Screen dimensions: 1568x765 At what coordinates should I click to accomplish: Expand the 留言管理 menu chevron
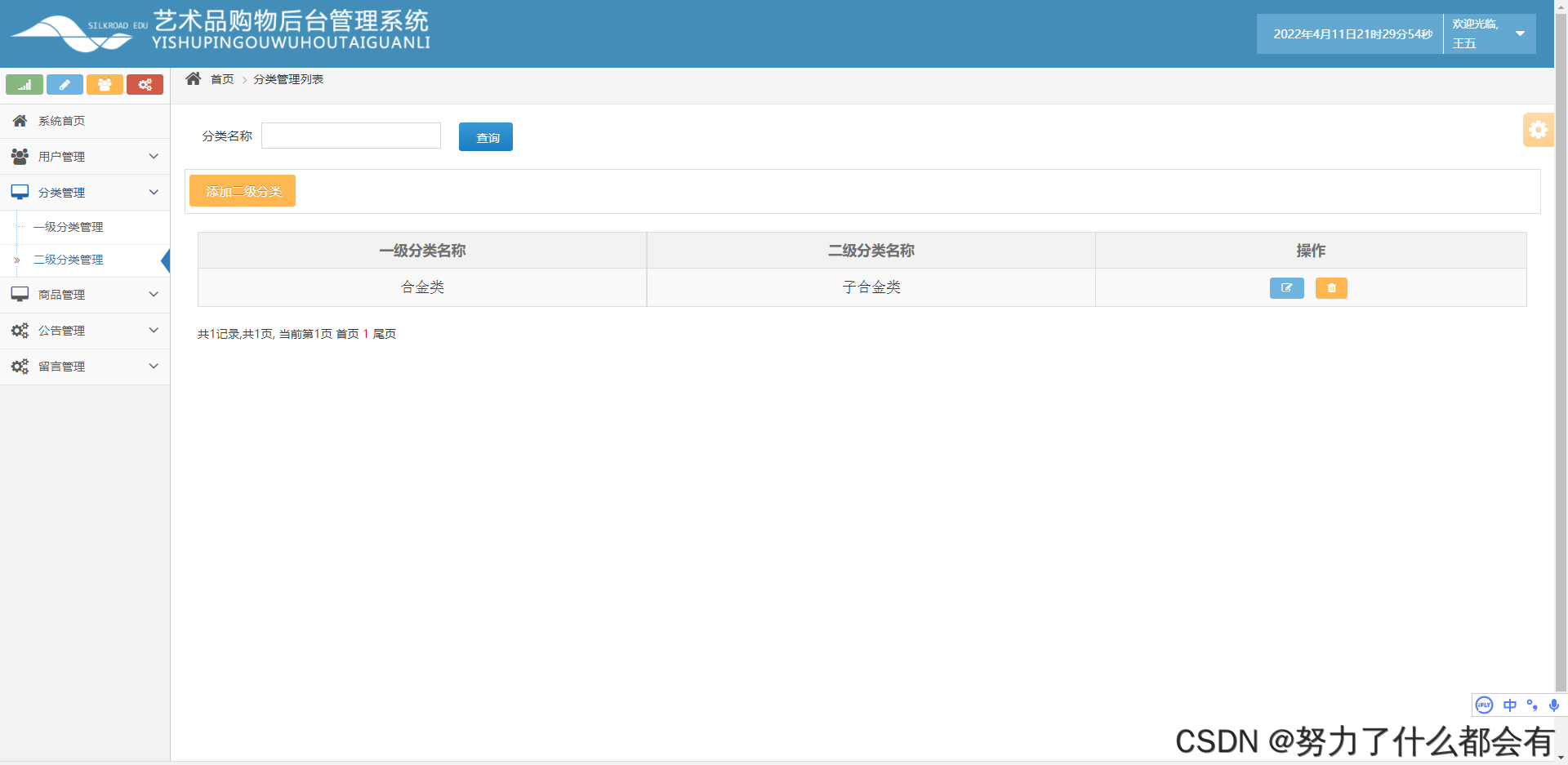154,366
